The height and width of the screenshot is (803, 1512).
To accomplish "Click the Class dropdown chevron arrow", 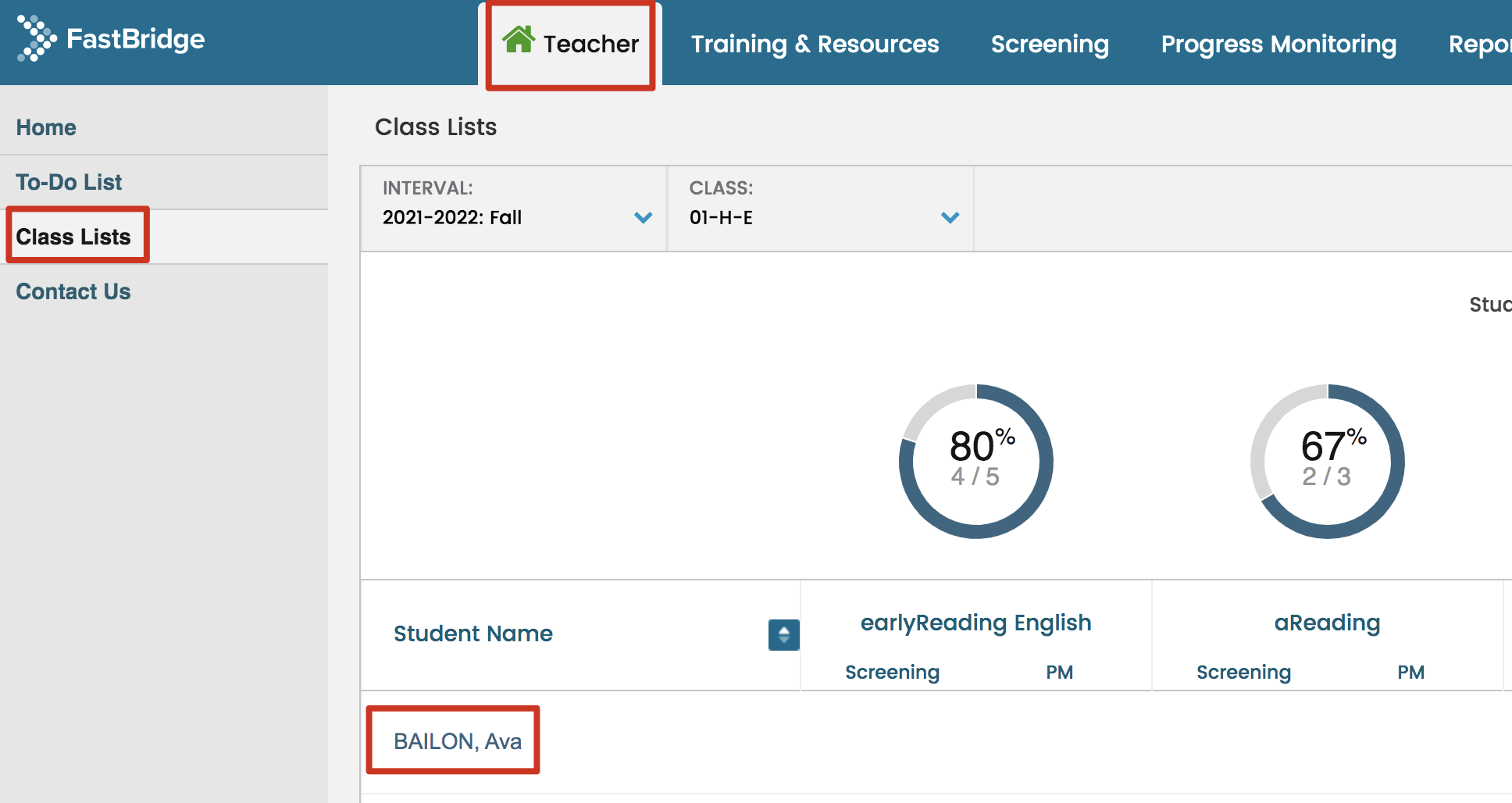I will [x=950, y=218].
